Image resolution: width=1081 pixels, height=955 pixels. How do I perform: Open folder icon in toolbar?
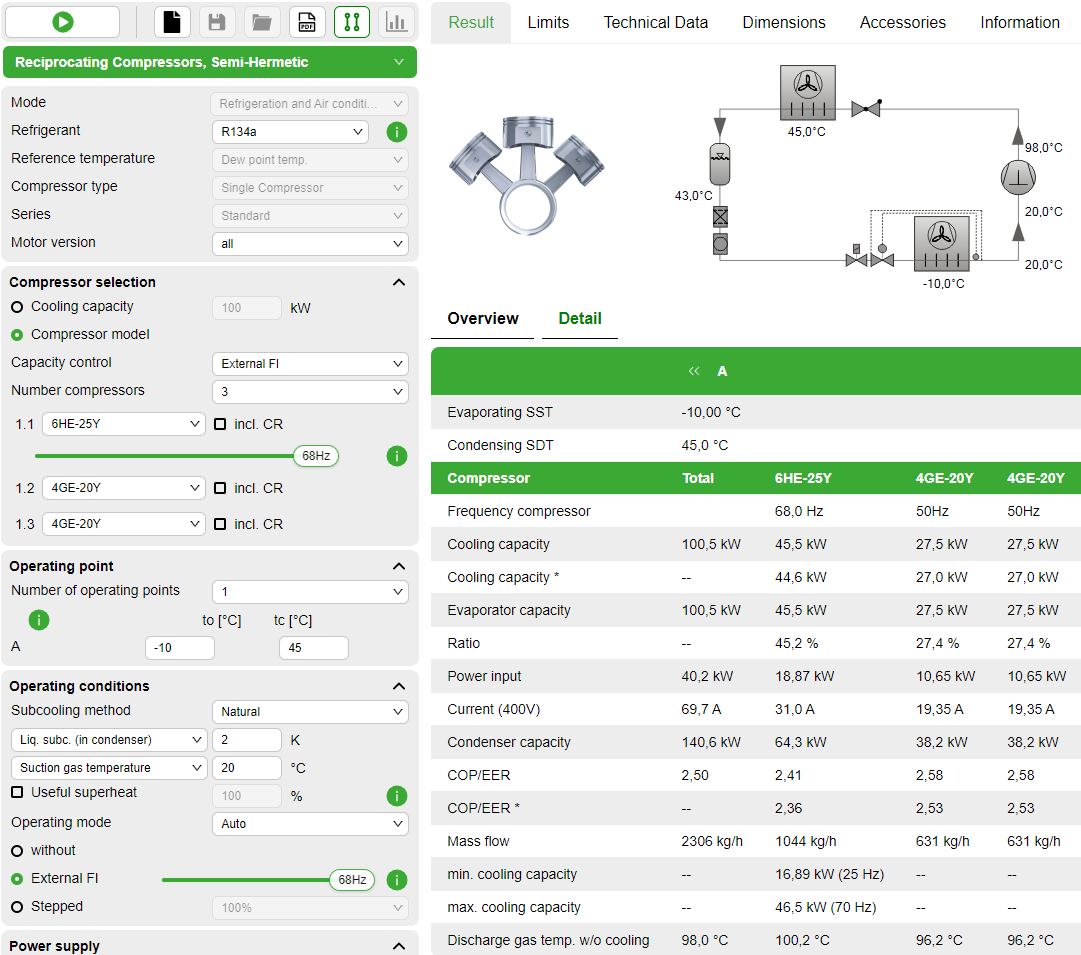pyautogui.click(x=261, y=22)
